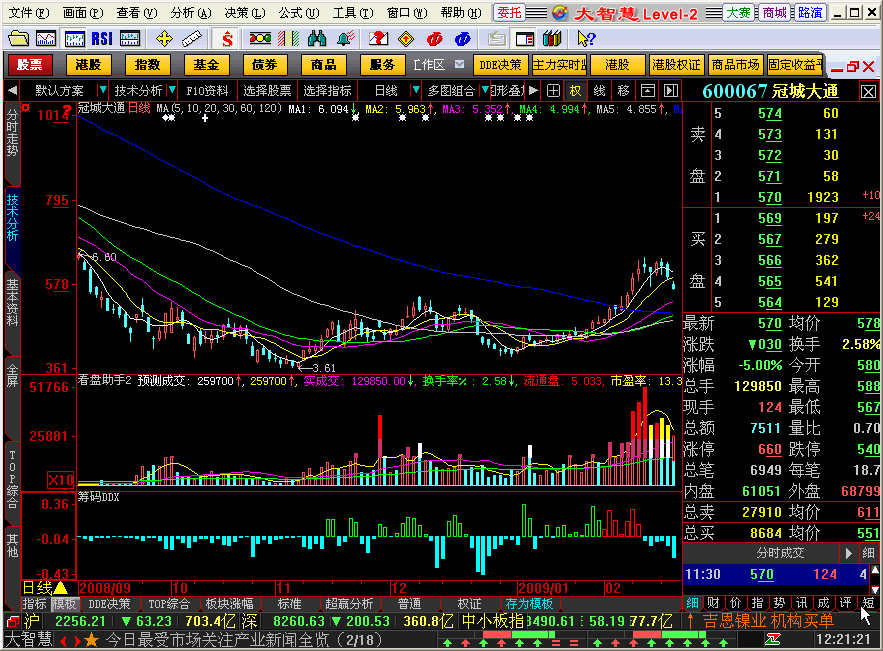Click the 选择股票 button
Viewport: 883px width, 651px height.
tap(267, 91)
